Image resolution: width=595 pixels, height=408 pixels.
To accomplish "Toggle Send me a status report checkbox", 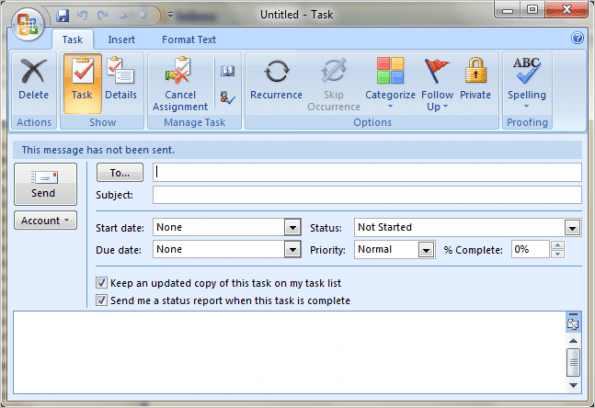I will click(x=101, y=300).
